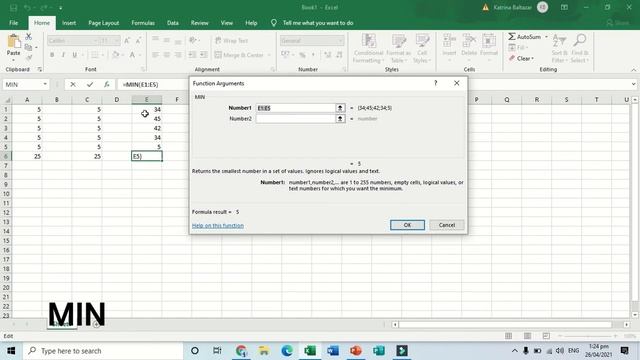Viewport: 640px width, 360px height.
Task: Open the View tab
Action: coord(227,23)
